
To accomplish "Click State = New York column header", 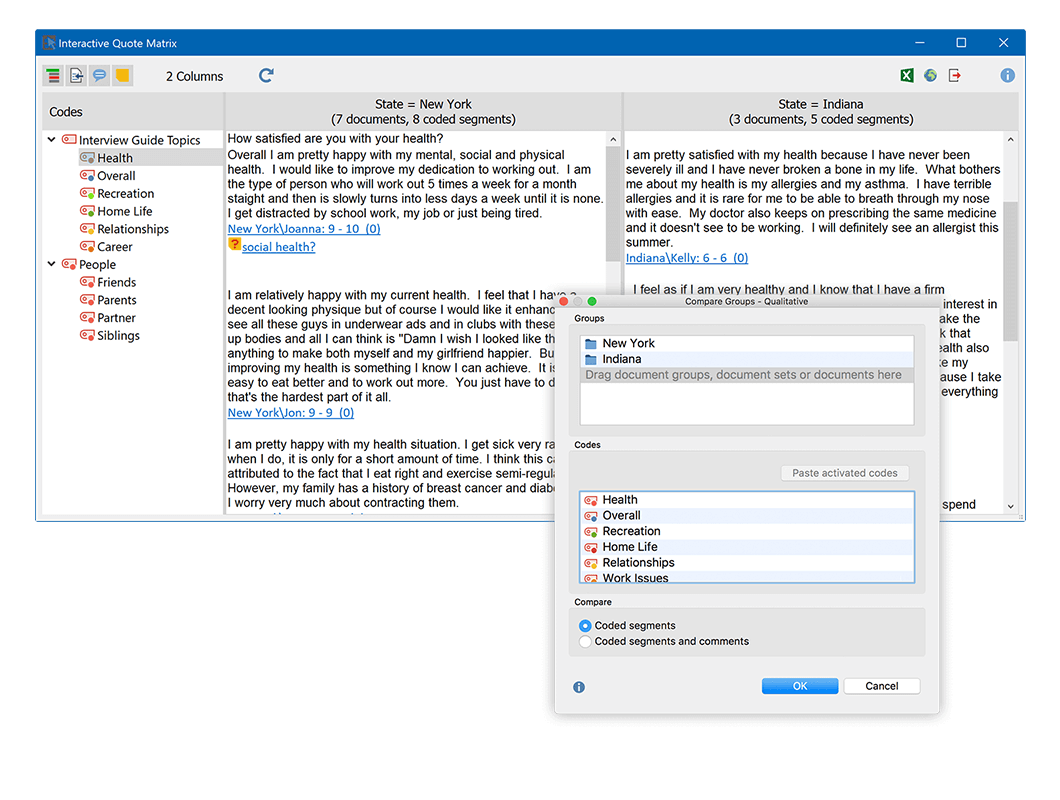I will click(x=423, y=112).
